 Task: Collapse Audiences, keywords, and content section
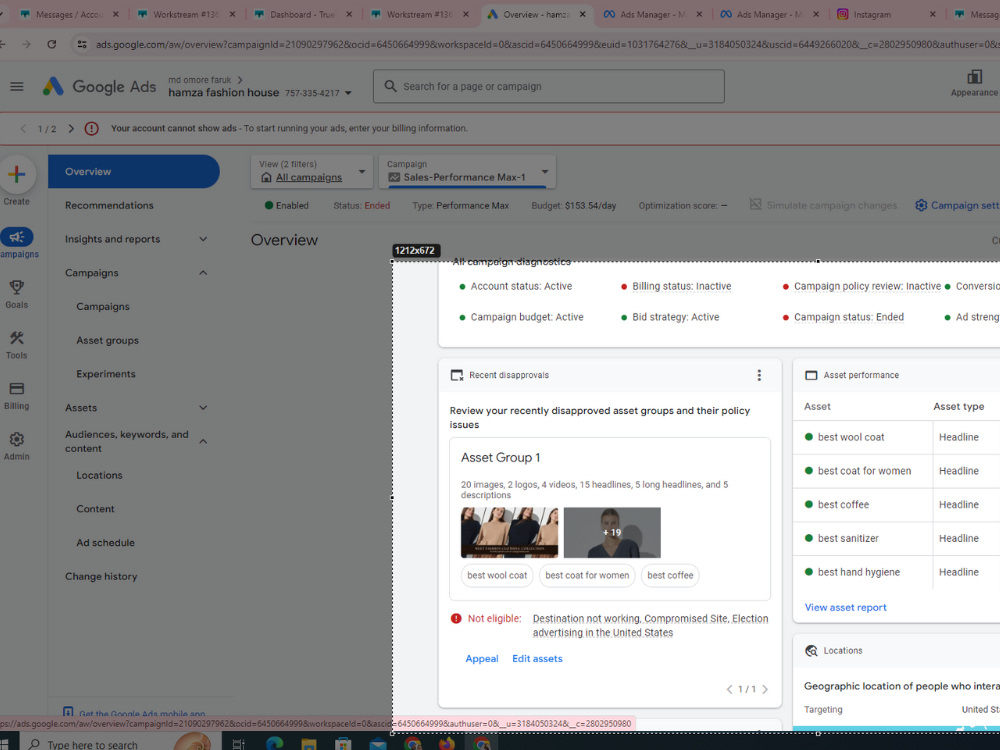coord(203,441)
